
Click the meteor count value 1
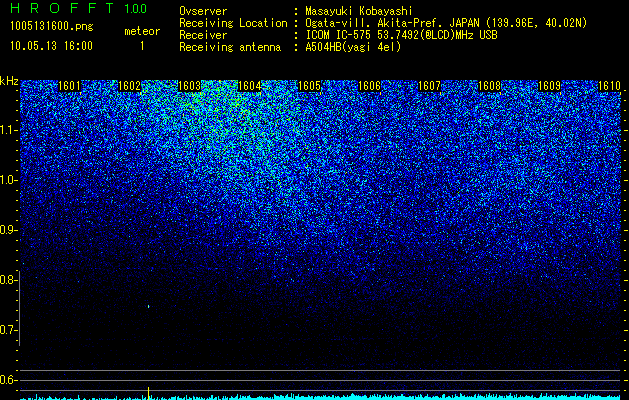[x=142, y=46]
